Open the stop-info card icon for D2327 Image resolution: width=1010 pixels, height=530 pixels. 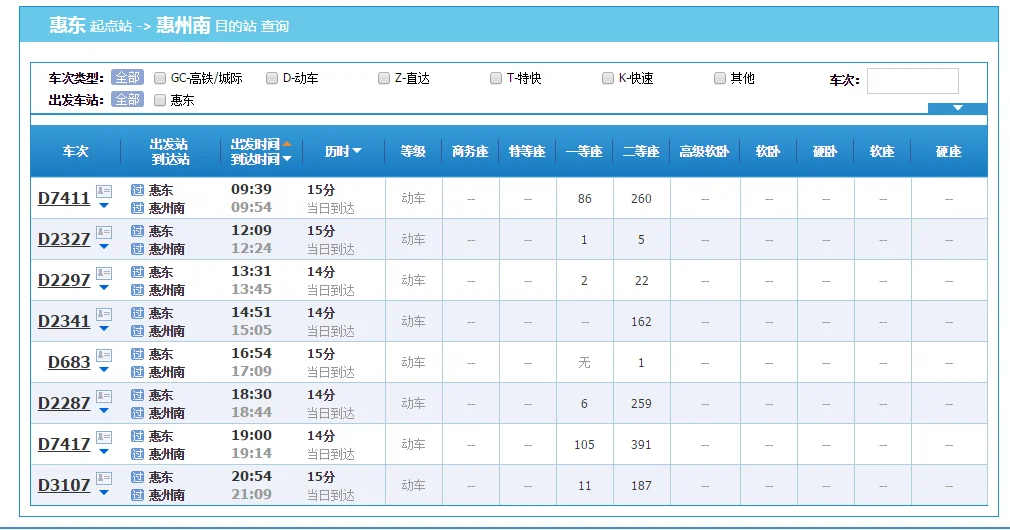pos(104,232)
